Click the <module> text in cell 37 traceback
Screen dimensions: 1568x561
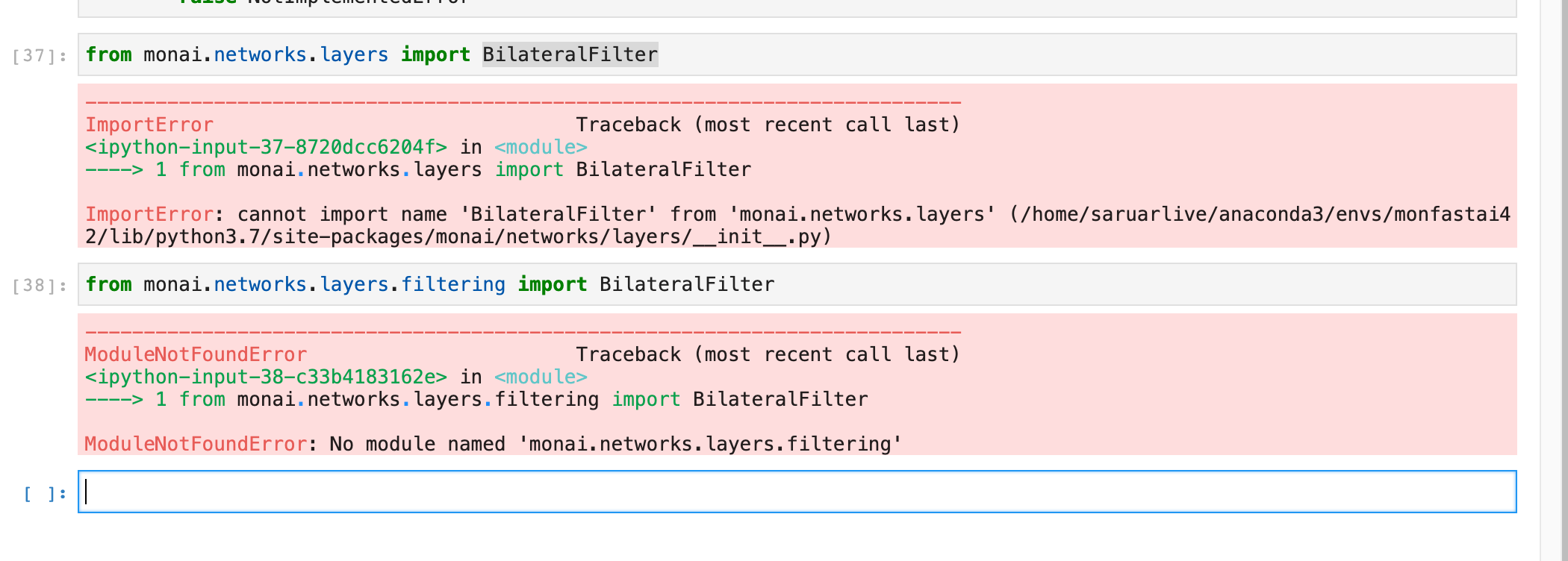click(541, 147)
